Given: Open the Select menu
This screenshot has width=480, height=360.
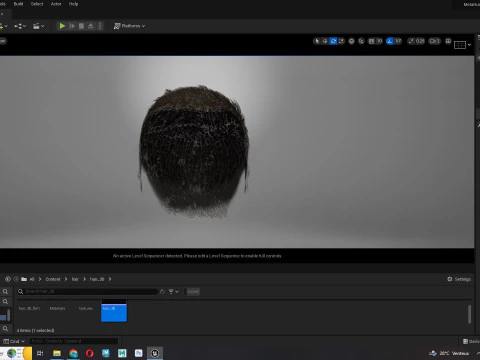Looking at the screenshot, I should (37, 4).
